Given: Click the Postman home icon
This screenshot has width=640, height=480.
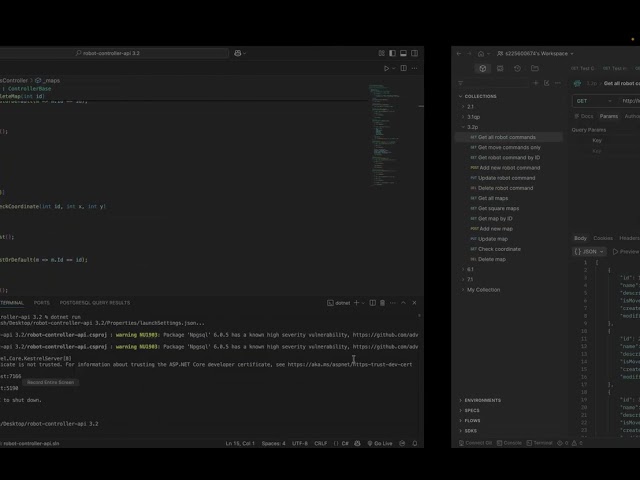Looking at the screenshot, I should [481, 53].
